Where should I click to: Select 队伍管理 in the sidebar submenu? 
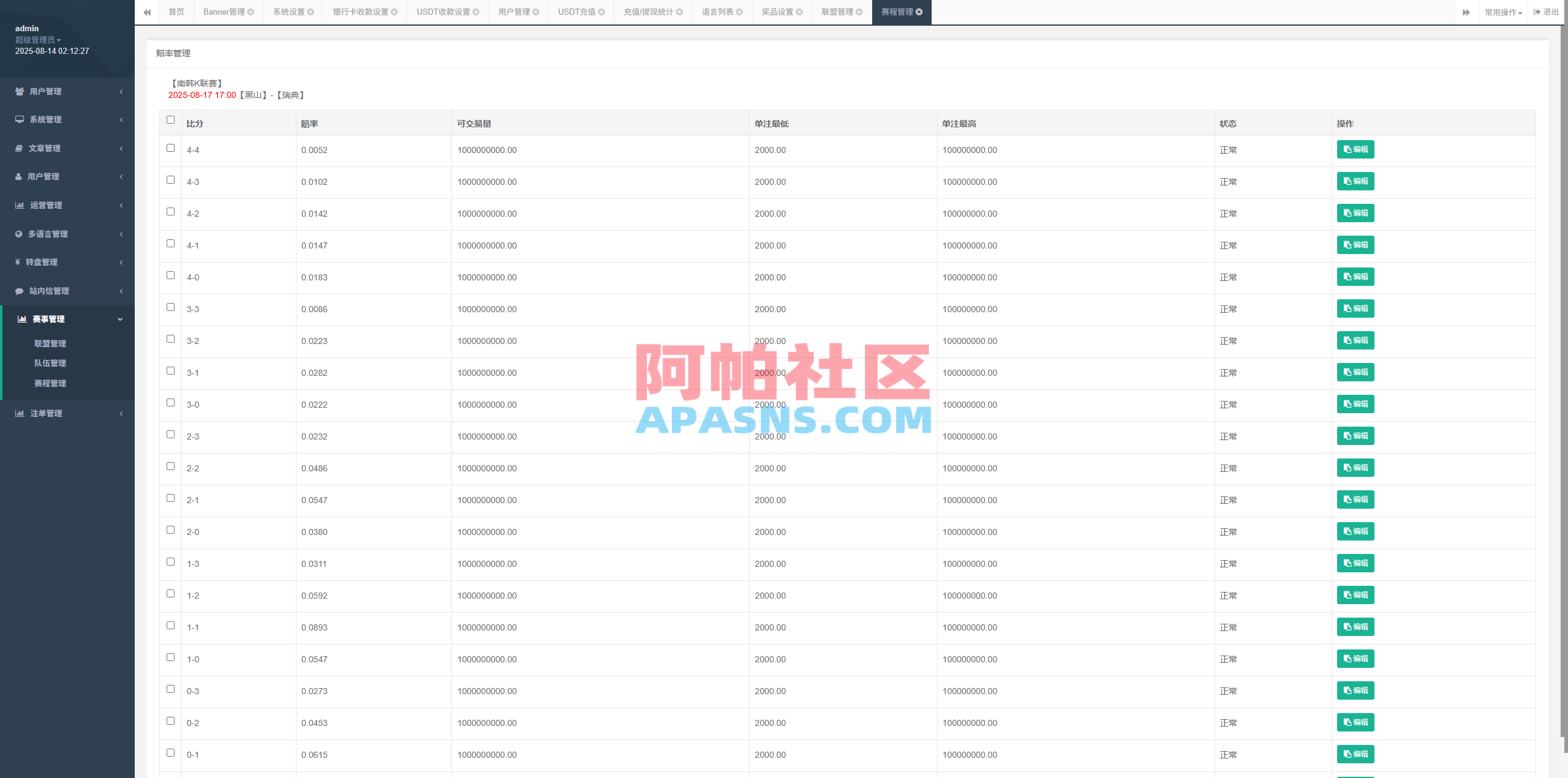point(50,362)
